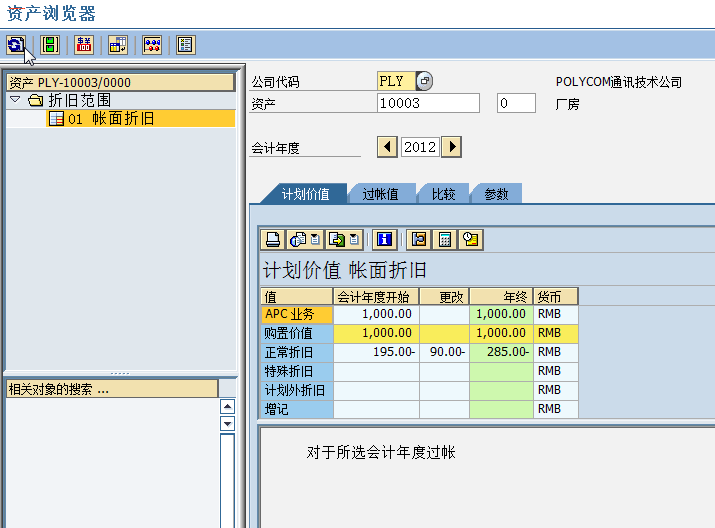The height and width of the screenshot is (528, 715).
Task: Open the asset values icon showing 100
Action: point(84,45)
